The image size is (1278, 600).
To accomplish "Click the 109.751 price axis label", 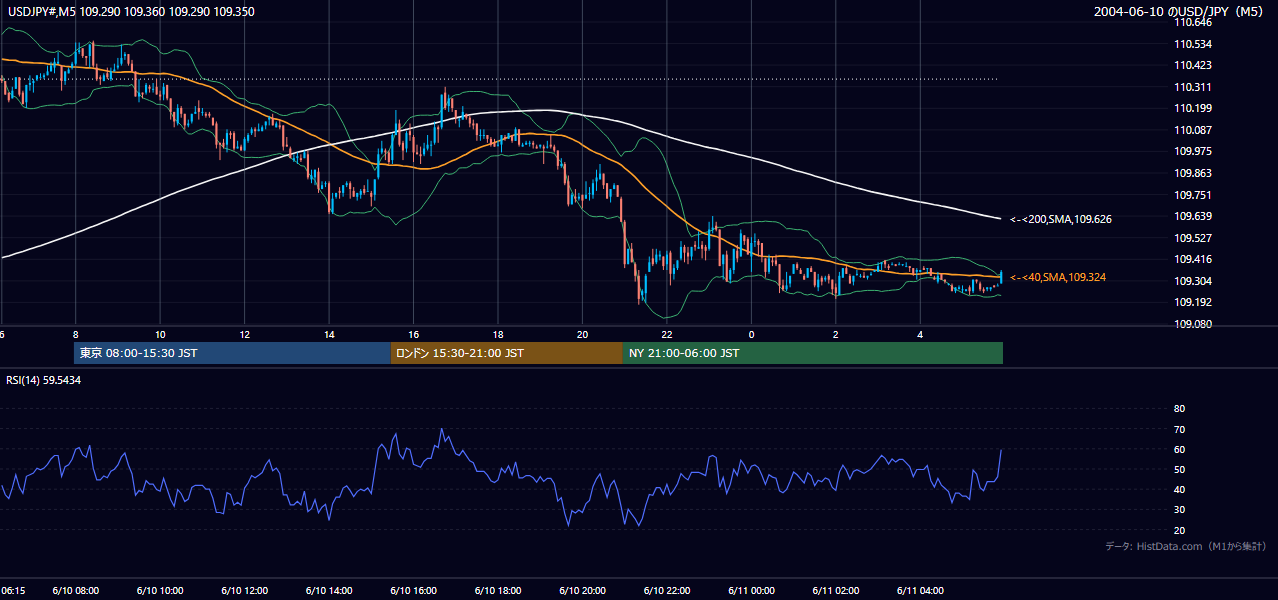I will coord(1192,195).
